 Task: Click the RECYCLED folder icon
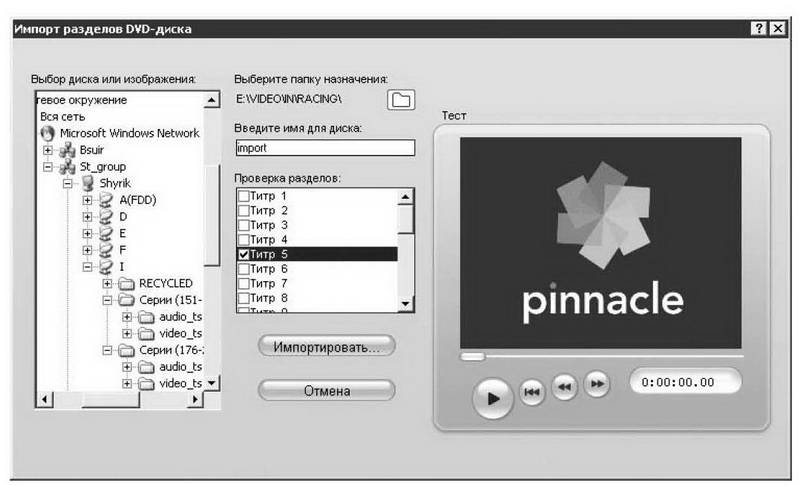coord(127,284)
